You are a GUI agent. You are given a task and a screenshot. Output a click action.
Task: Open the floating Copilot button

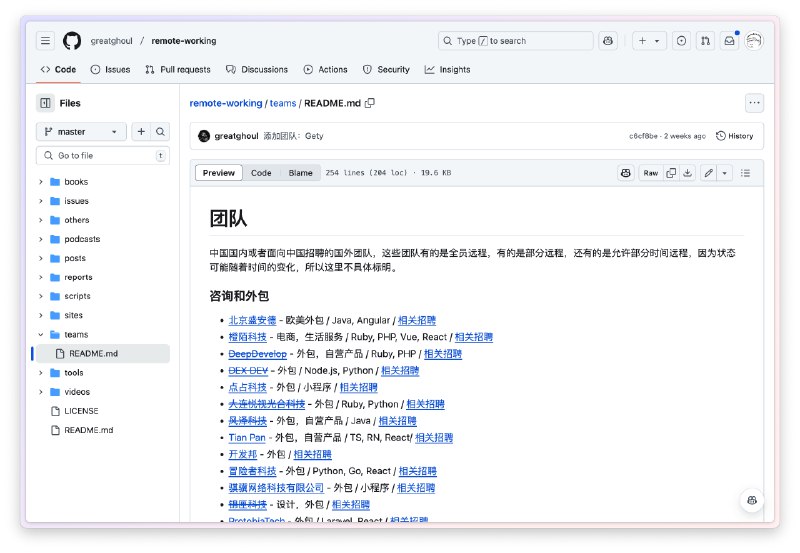[x=752, y=500]
